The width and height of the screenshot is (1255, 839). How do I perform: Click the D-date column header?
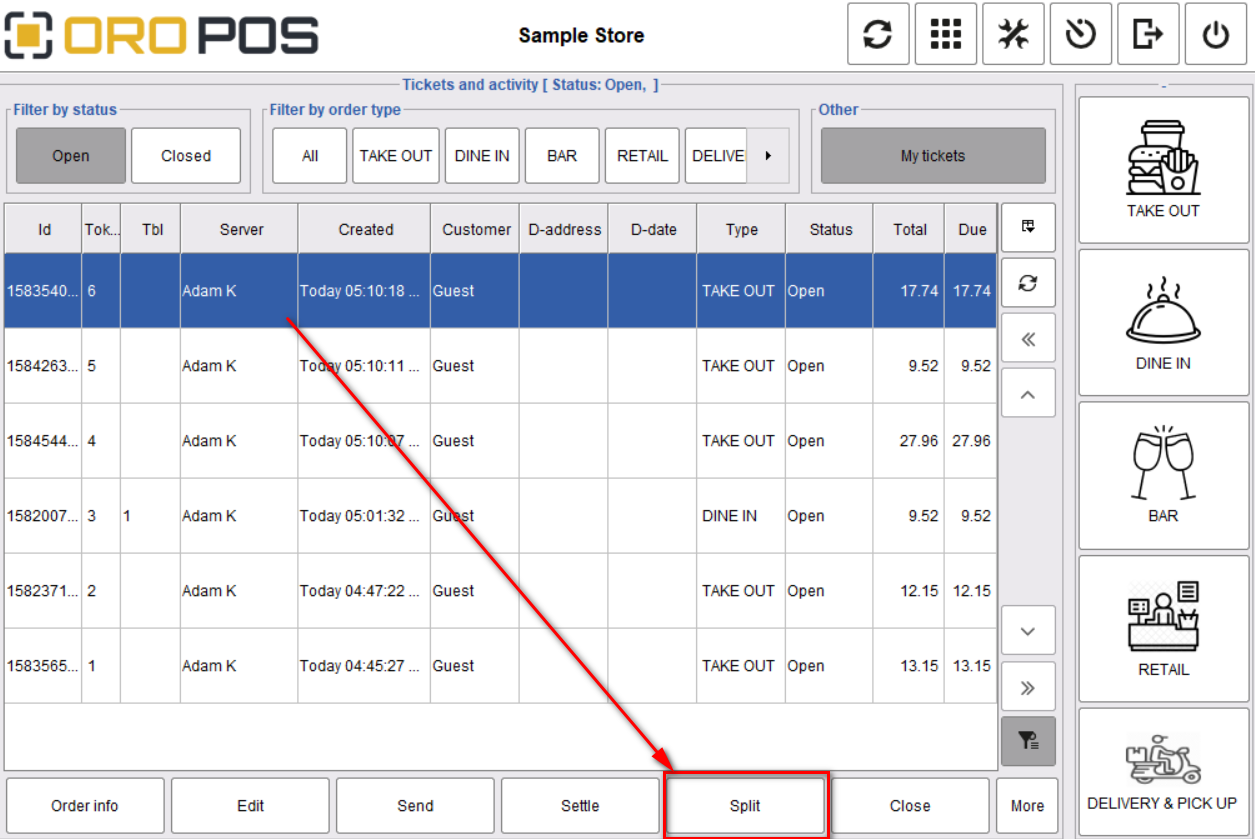[x=653, y=229]
